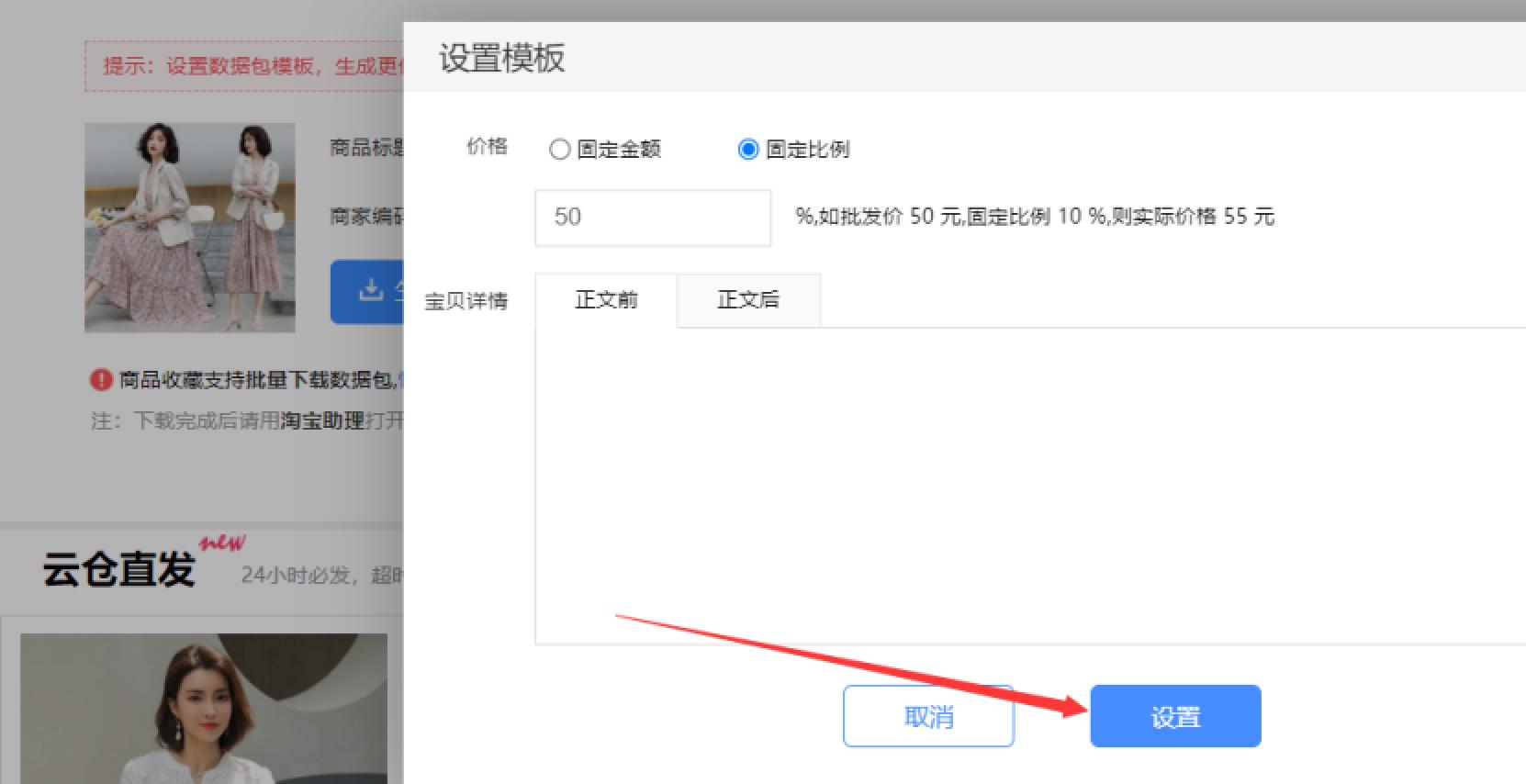
Task: Select the 固定金额 radio option
Action: click(x=605, y=150)
